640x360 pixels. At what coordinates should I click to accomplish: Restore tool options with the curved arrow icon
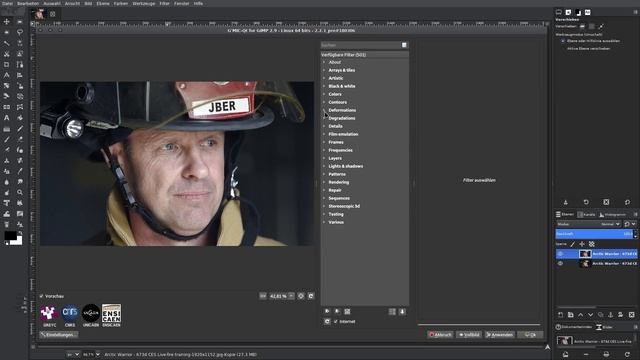(x=586, y=202)
